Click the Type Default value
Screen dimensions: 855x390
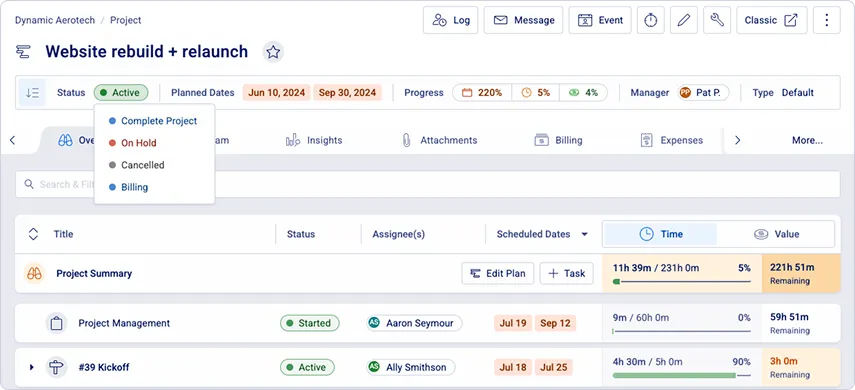pyautogui.click(x=798, y=93)
